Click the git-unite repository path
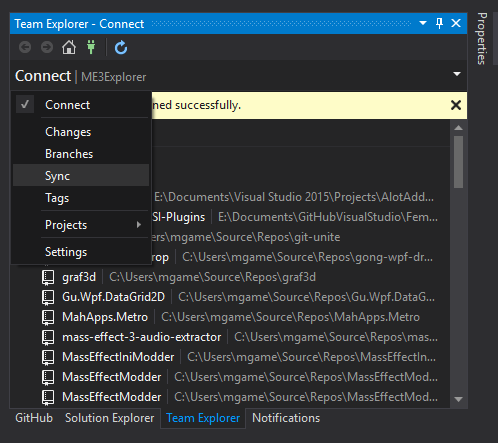This screenshot has width=498, height=443. [x=246, y=237]
